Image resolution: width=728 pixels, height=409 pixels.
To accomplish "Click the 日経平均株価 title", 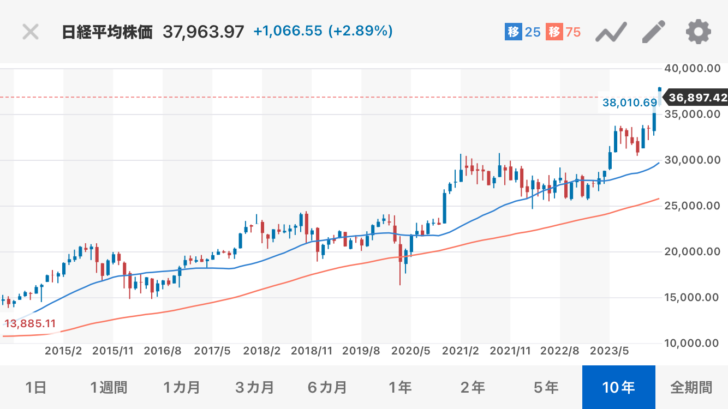I will [108, 32].
